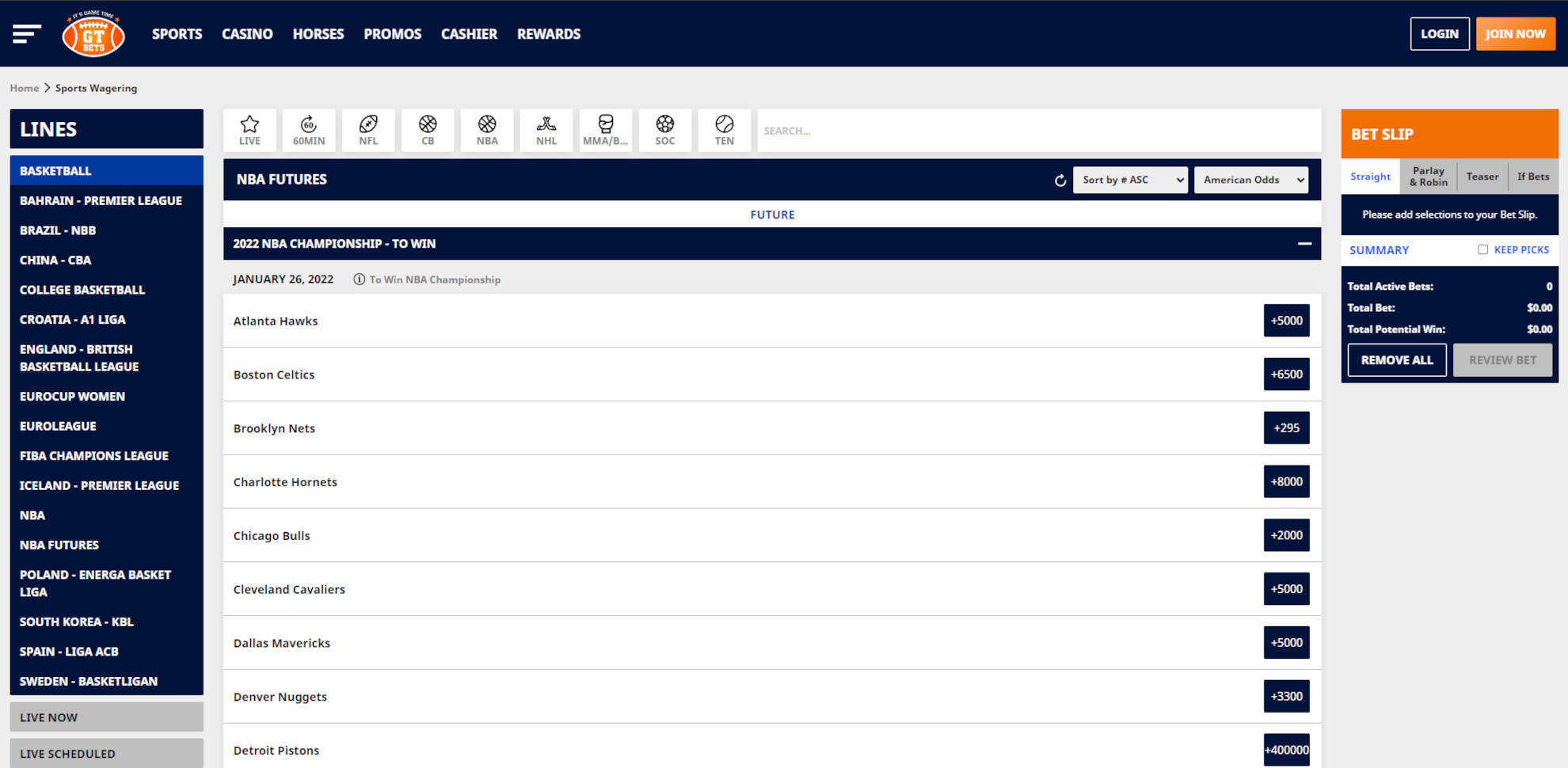Open the CASHIER menu
This screenshot has height=768, width=1568.
tap(469, 34)
